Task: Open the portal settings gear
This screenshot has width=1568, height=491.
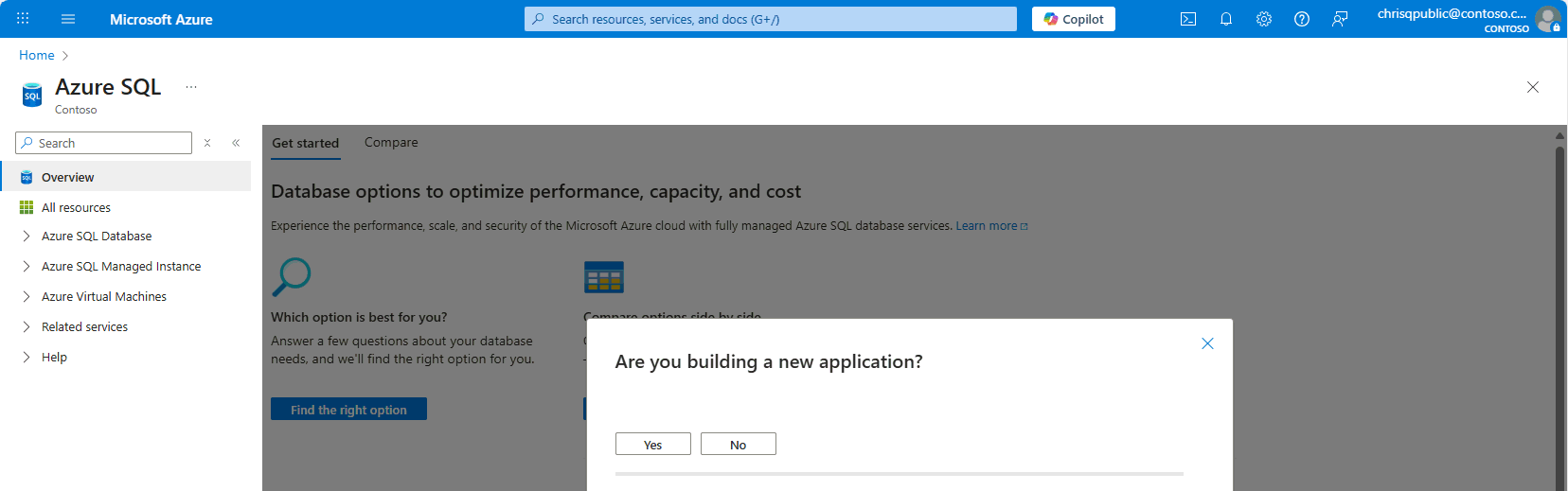Action: click(x=1264, y=19)
